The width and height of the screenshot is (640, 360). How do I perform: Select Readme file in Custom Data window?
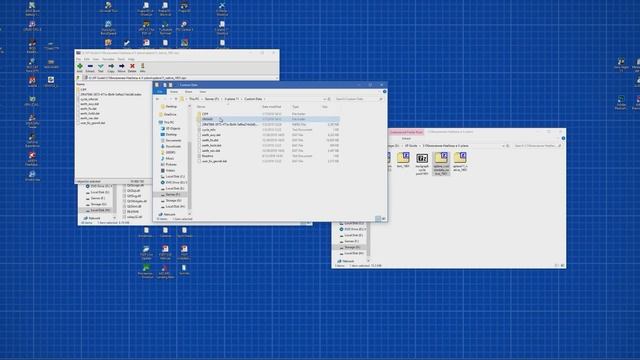click(x=268, y=156)
